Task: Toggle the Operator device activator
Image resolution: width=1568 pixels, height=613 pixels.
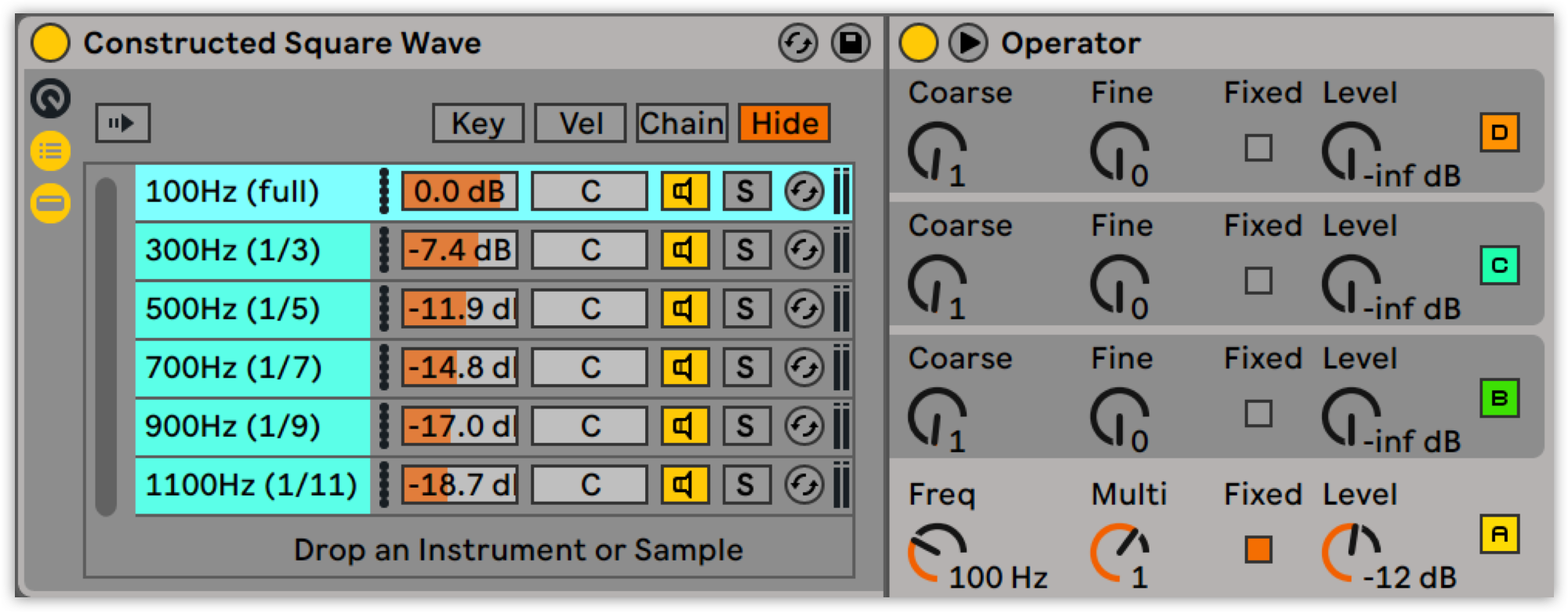Action: tap(918, 42)
